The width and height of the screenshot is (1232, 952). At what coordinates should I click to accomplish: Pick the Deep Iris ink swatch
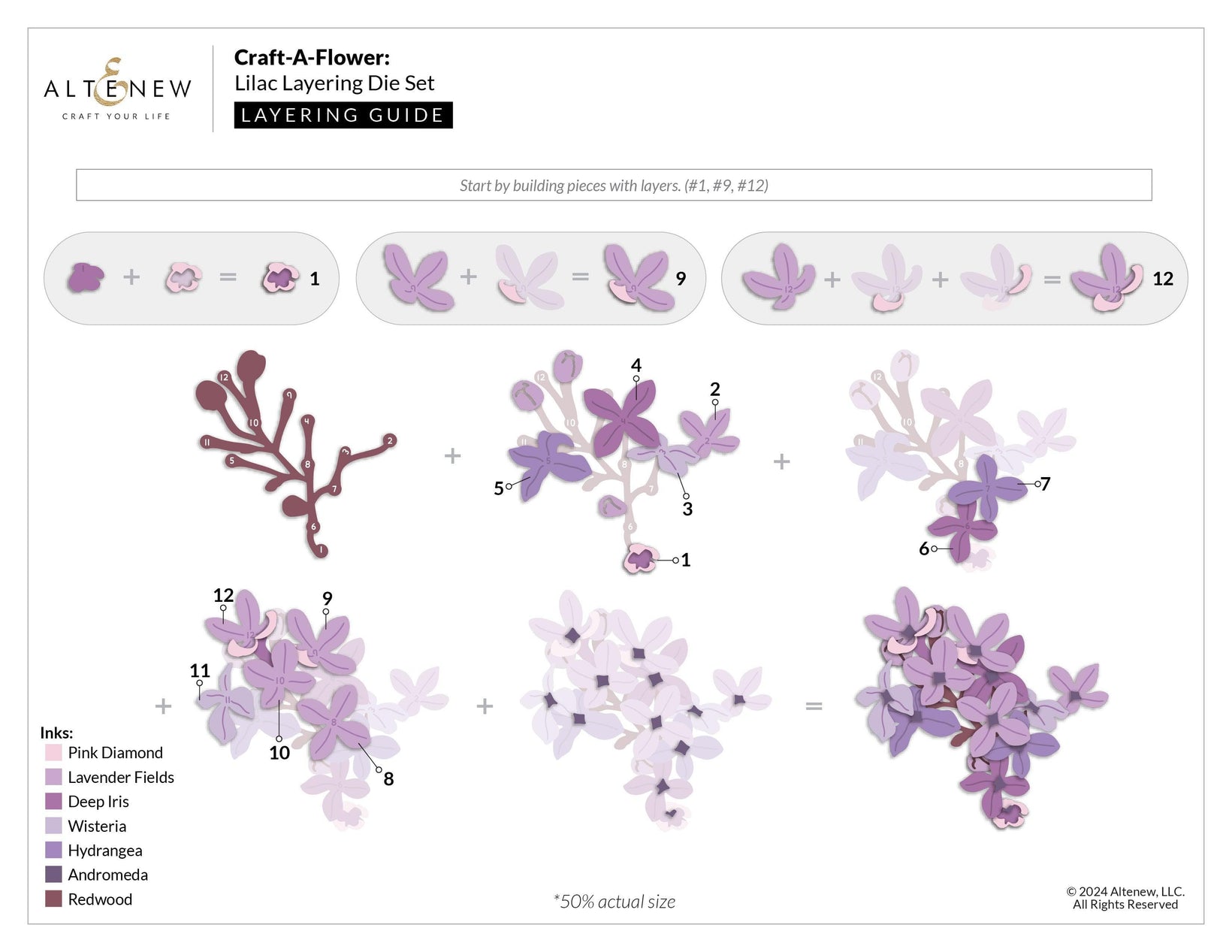[53, 802]
